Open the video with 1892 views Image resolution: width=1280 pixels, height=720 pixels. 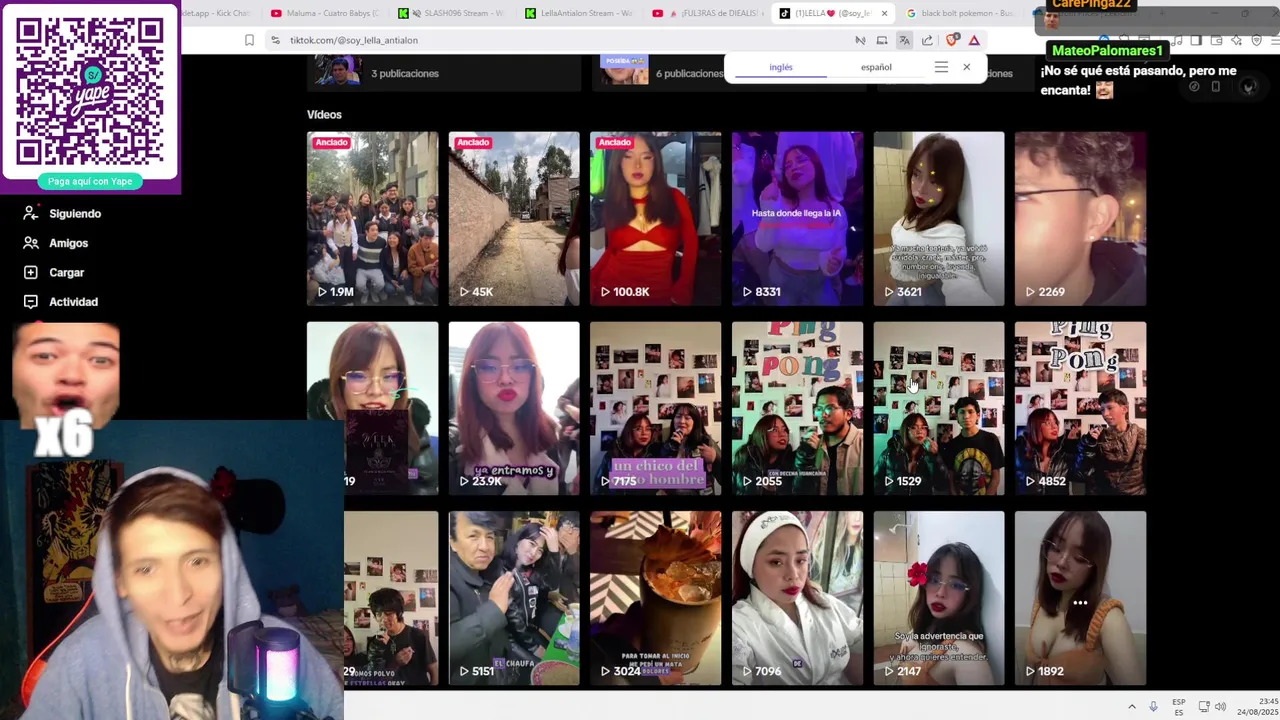click(x=1080, y=598)
